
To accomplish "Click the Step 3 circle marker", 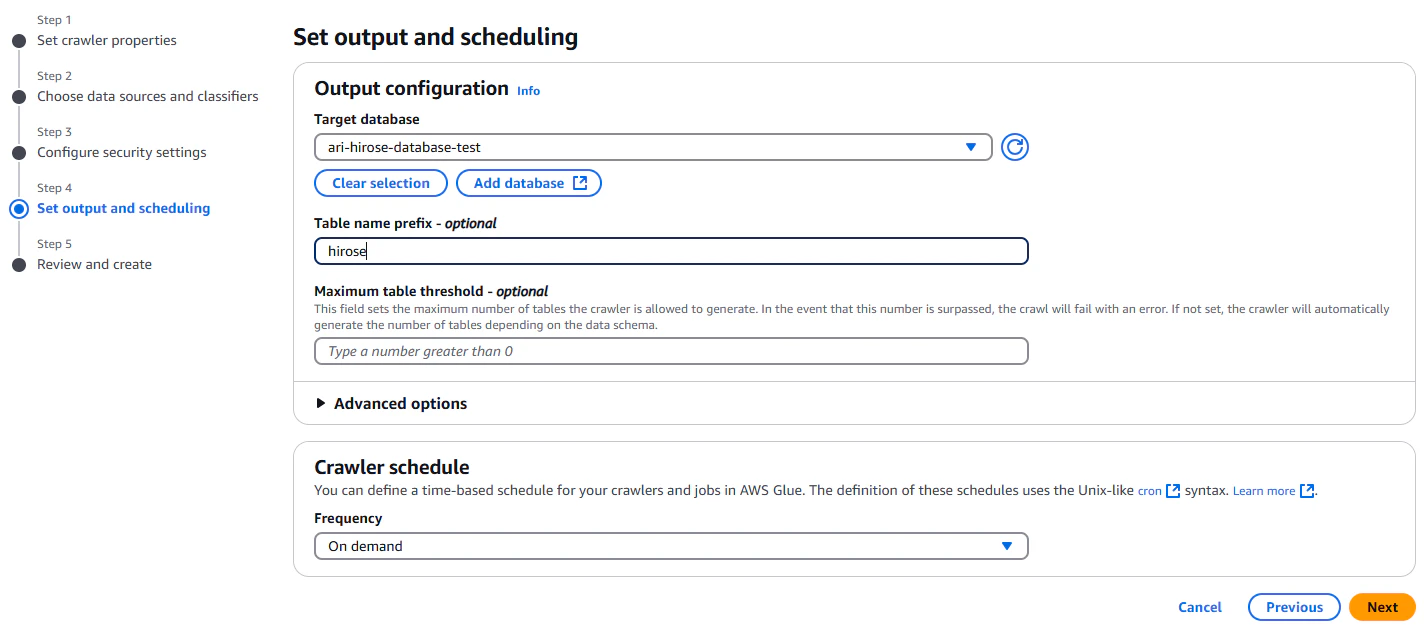I will tap(18, 153).
